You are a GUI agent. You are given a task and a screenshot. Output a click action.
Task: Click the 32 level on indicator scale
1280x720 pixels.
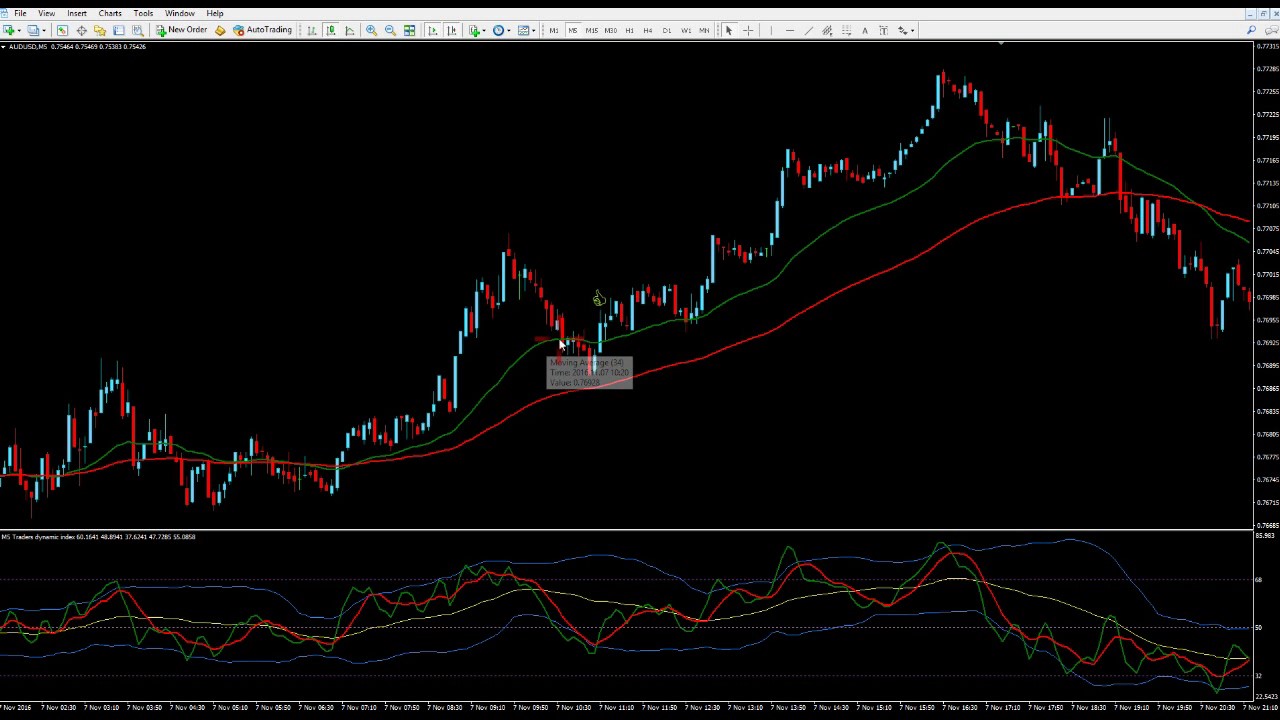(1258, 676)
